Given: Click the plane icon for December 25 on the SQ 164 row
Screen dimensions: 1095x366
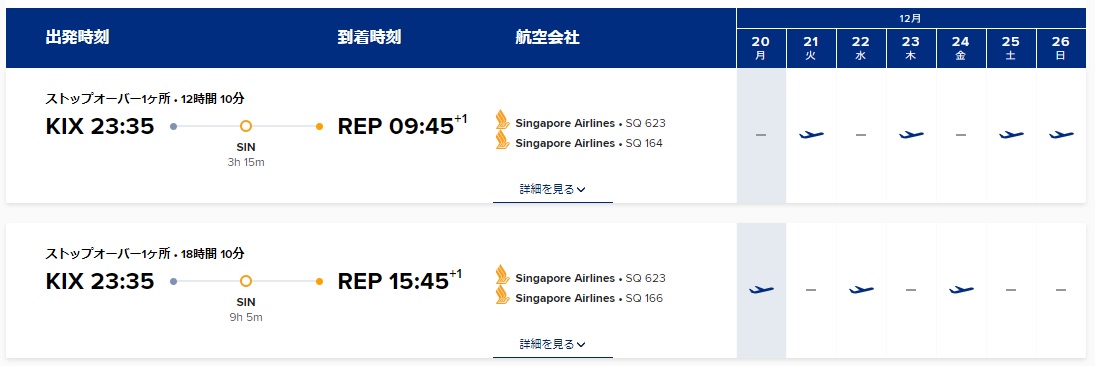Looking at the screenshot, I should click(1011, 135).
